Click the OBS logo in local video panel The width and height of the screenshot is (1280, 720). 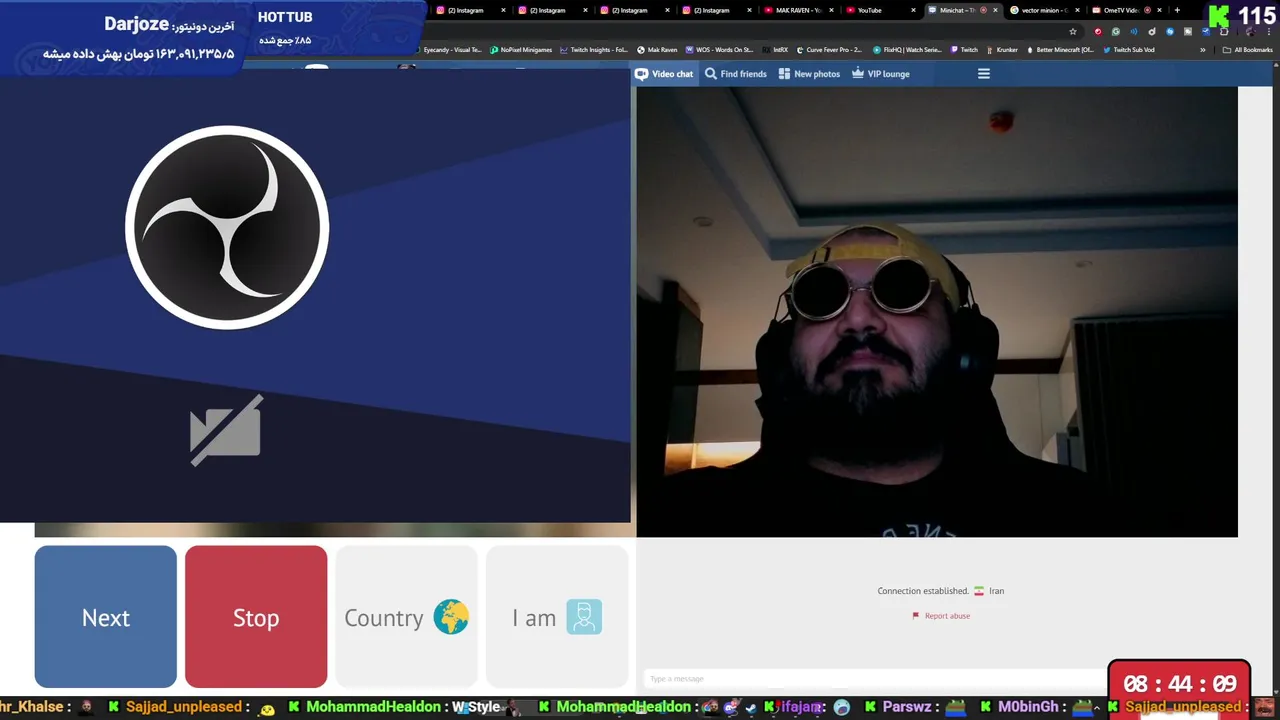(227, 227)
